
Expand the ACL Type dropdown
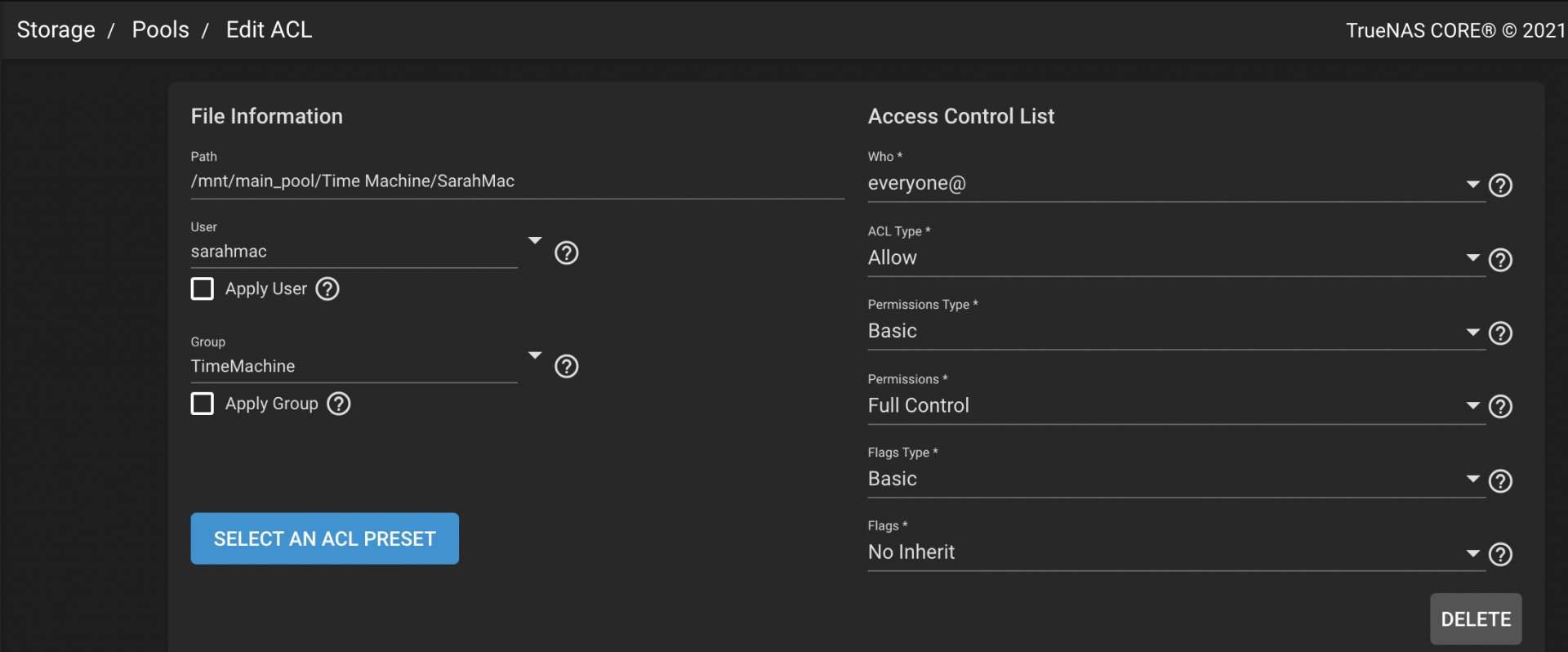pyautogui.click(x=1174, y=258)
